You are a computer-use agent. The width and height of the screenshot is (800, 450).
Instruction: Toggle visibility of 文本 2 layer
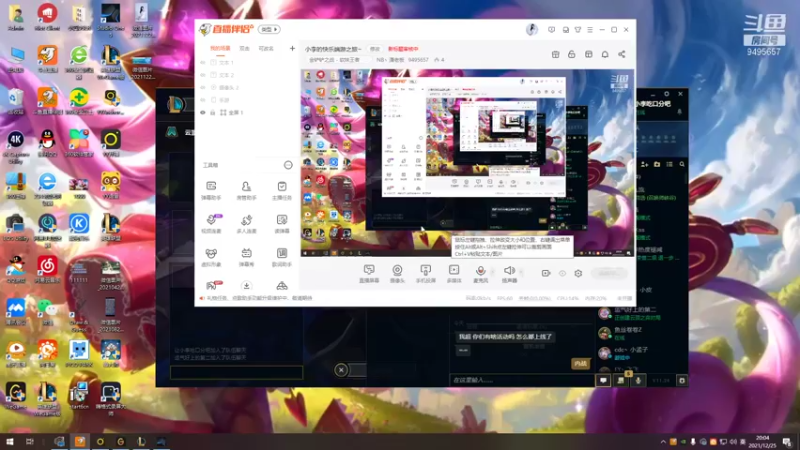pos(203,75)
